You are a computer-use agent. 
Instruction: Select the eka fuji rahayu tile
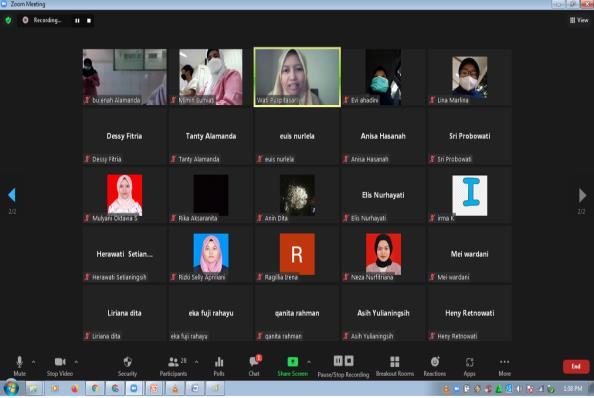tap(211, 313)
